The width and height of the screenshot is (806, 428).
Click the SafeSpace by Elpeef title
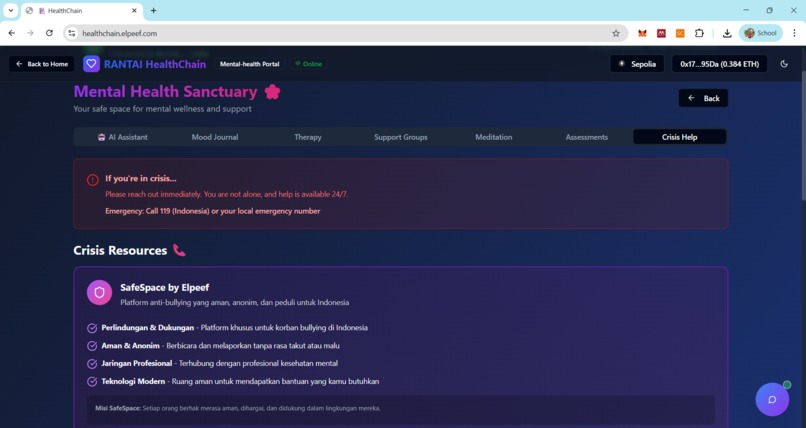click(x=164, y=288)
